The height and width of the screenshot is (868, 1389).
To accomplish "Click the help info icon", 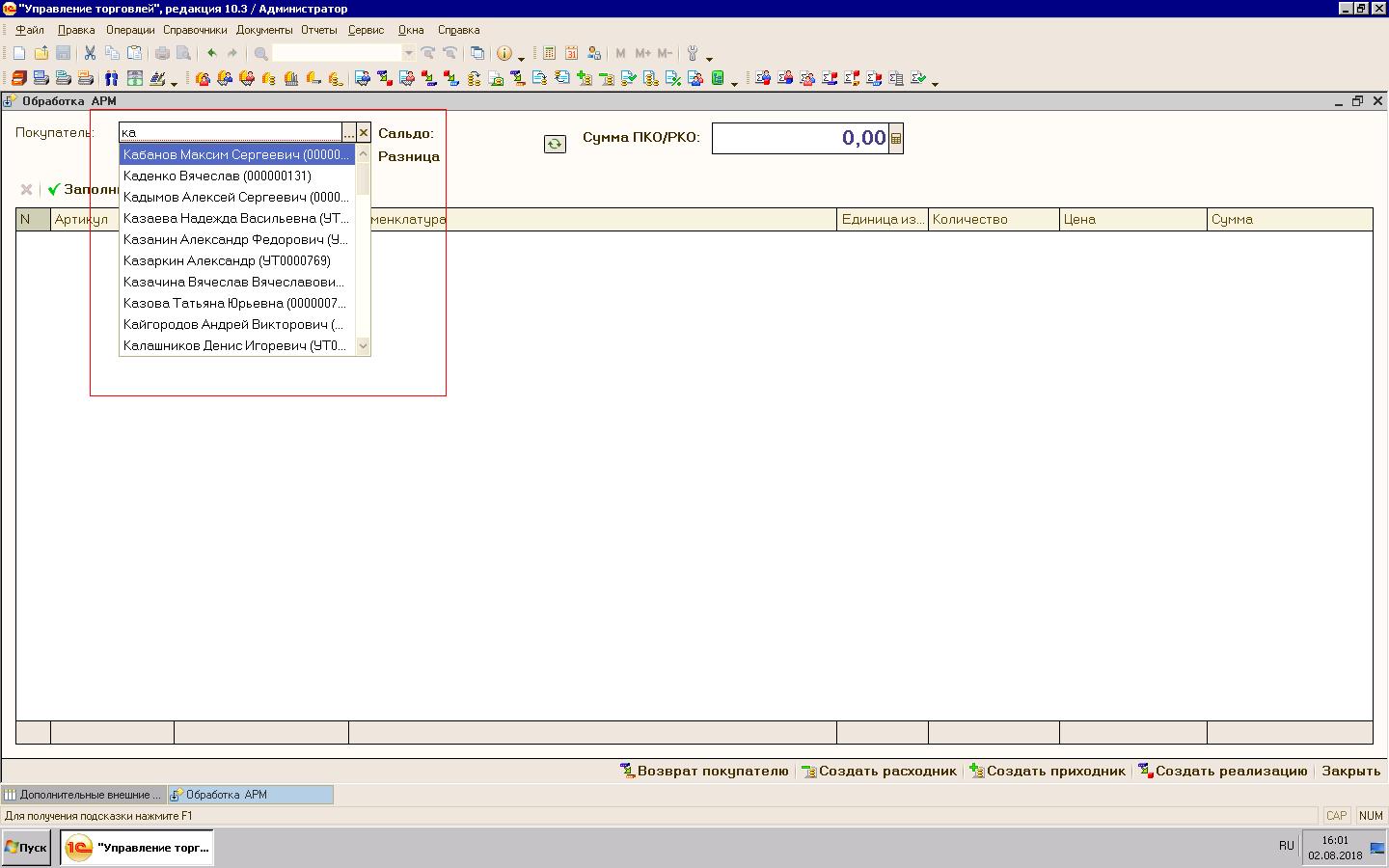I will pyautogui.click(x=504, y=53).
